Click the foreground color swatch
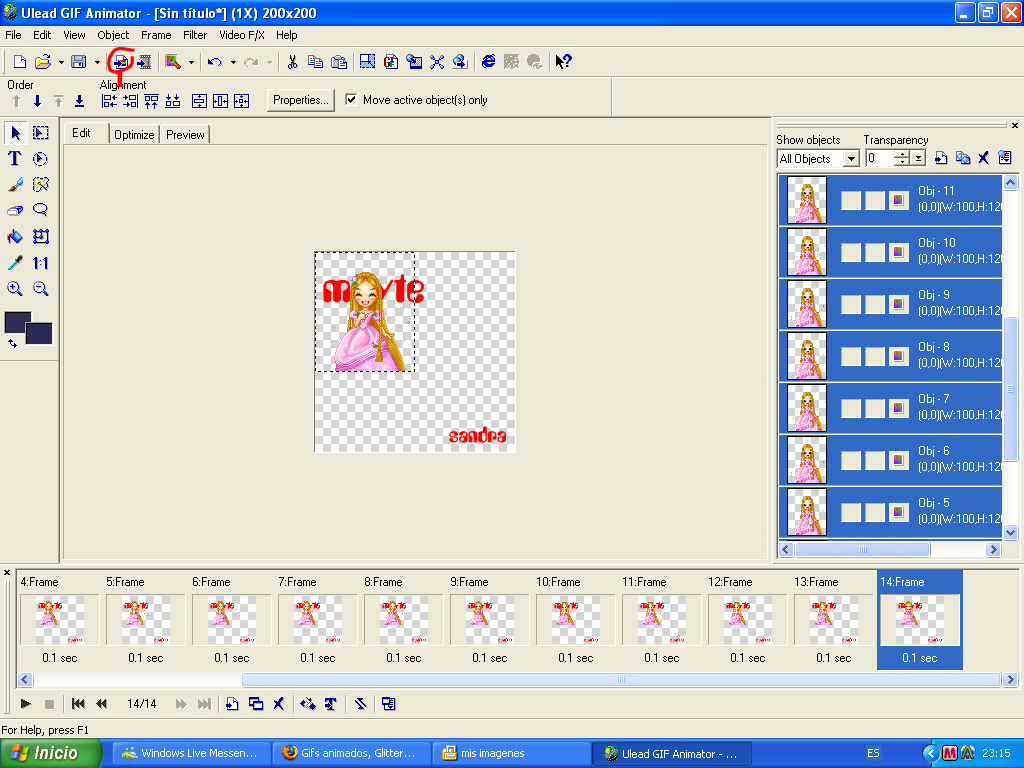This screenshot has height=768, width=1024. click(x=18, y=324)
